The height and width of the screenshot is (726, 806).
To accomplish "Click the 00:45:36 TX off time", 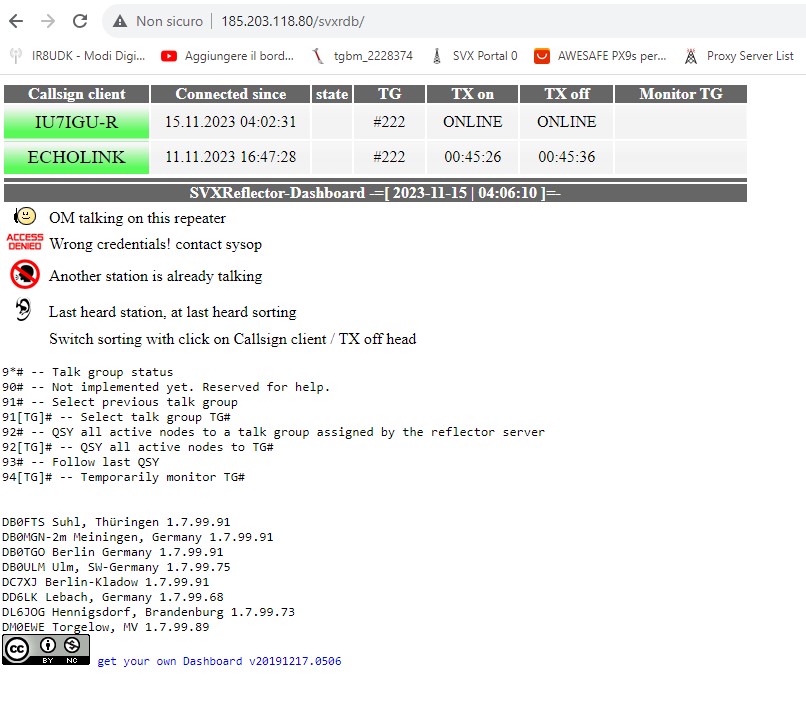I will [x=566, y=157].
